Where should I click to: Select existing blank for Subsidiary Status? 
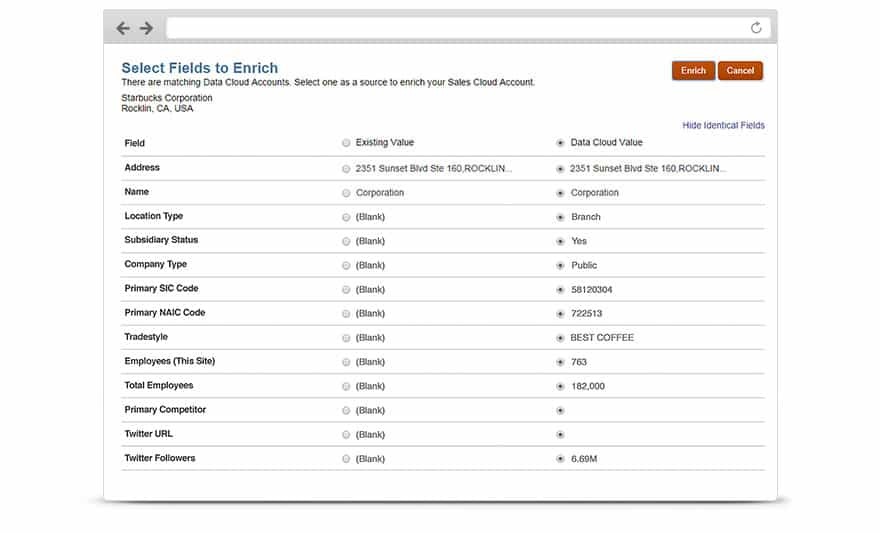[346, 241]
